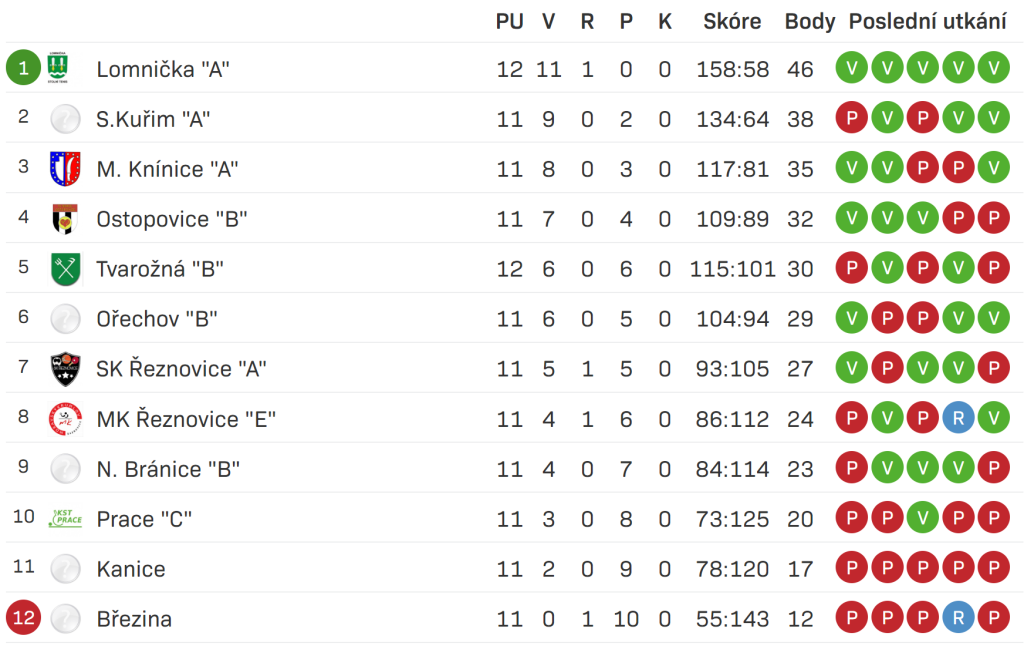
Task: Click the Poslední utkání column header
Action: 927,22
